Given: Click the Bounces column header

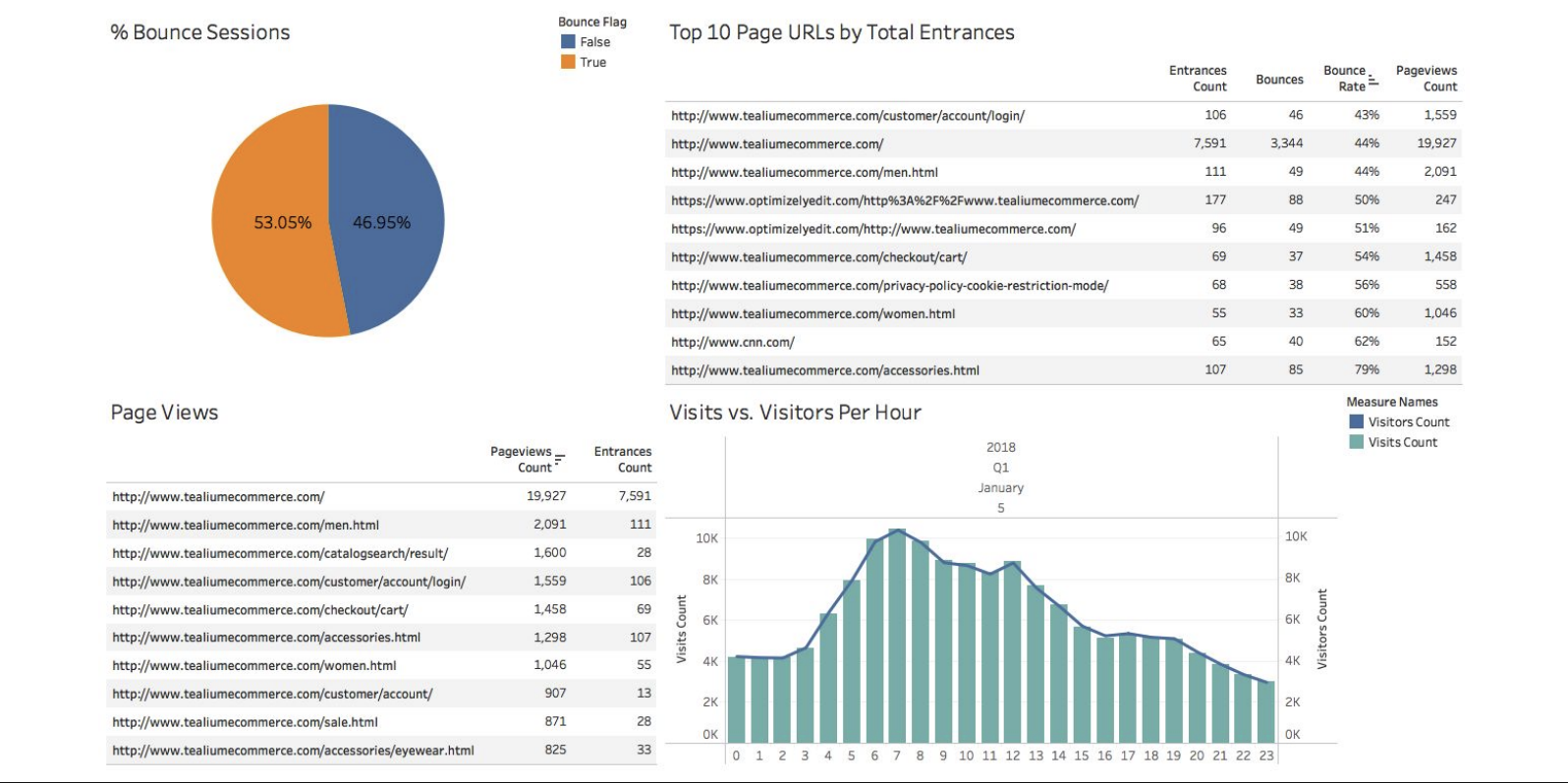Looking at the screenshot, I should (x=1279, y=80).
